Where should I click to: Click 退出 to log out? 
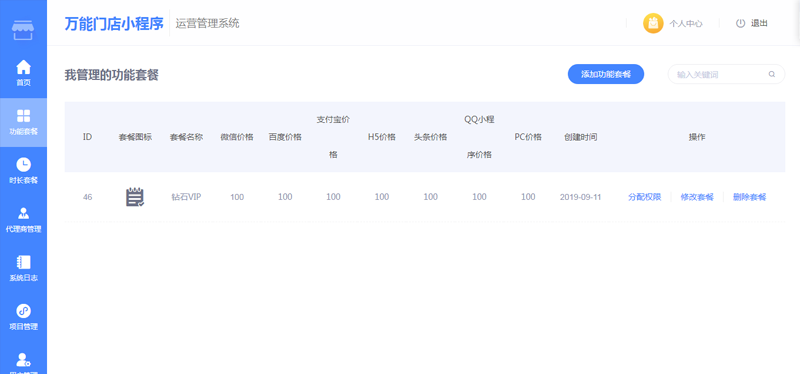click(x=759, y=23)
